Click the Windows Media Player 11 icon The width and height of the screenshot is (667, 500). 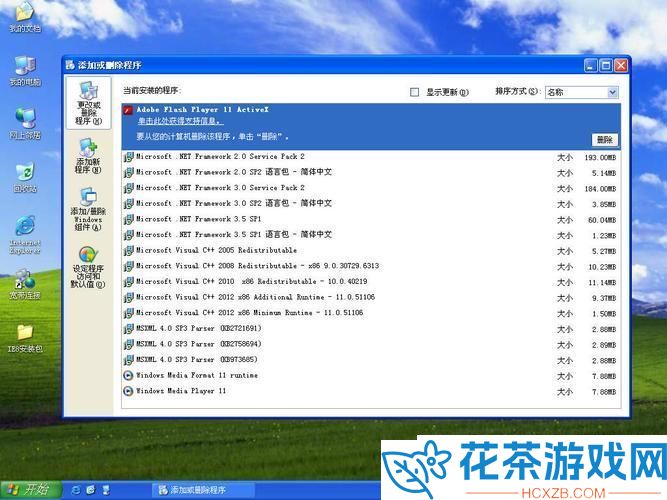click(x=128, y=391)
